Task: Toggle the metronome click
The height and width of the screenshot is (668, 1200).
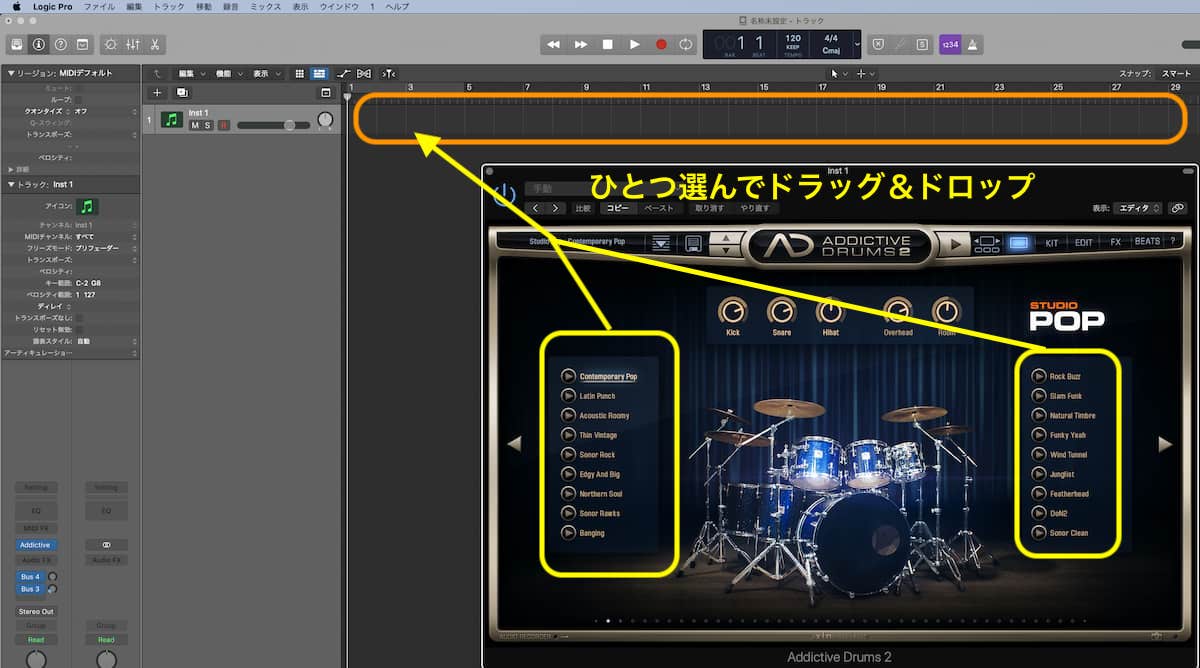Action: [973, 44]
